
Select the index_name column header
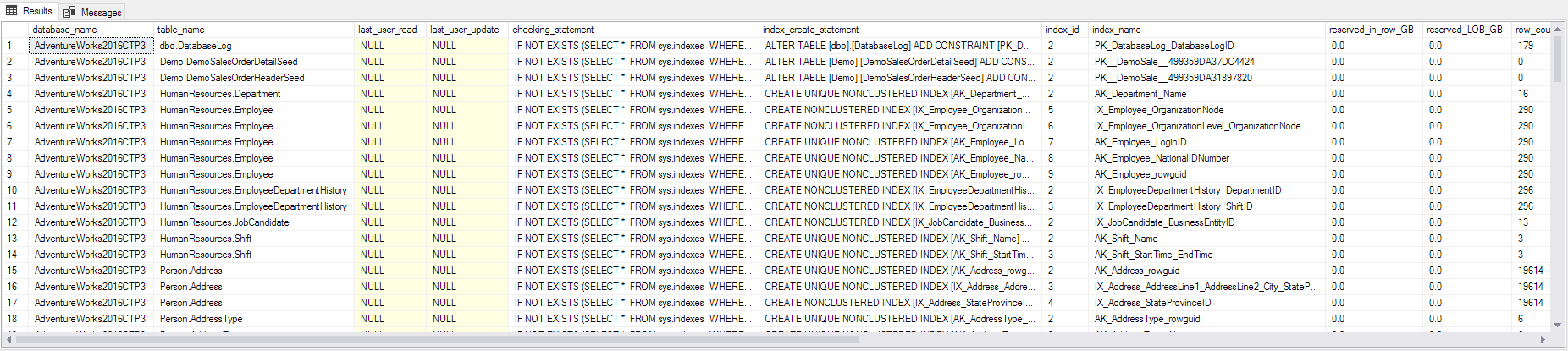tap(1207, 30)
